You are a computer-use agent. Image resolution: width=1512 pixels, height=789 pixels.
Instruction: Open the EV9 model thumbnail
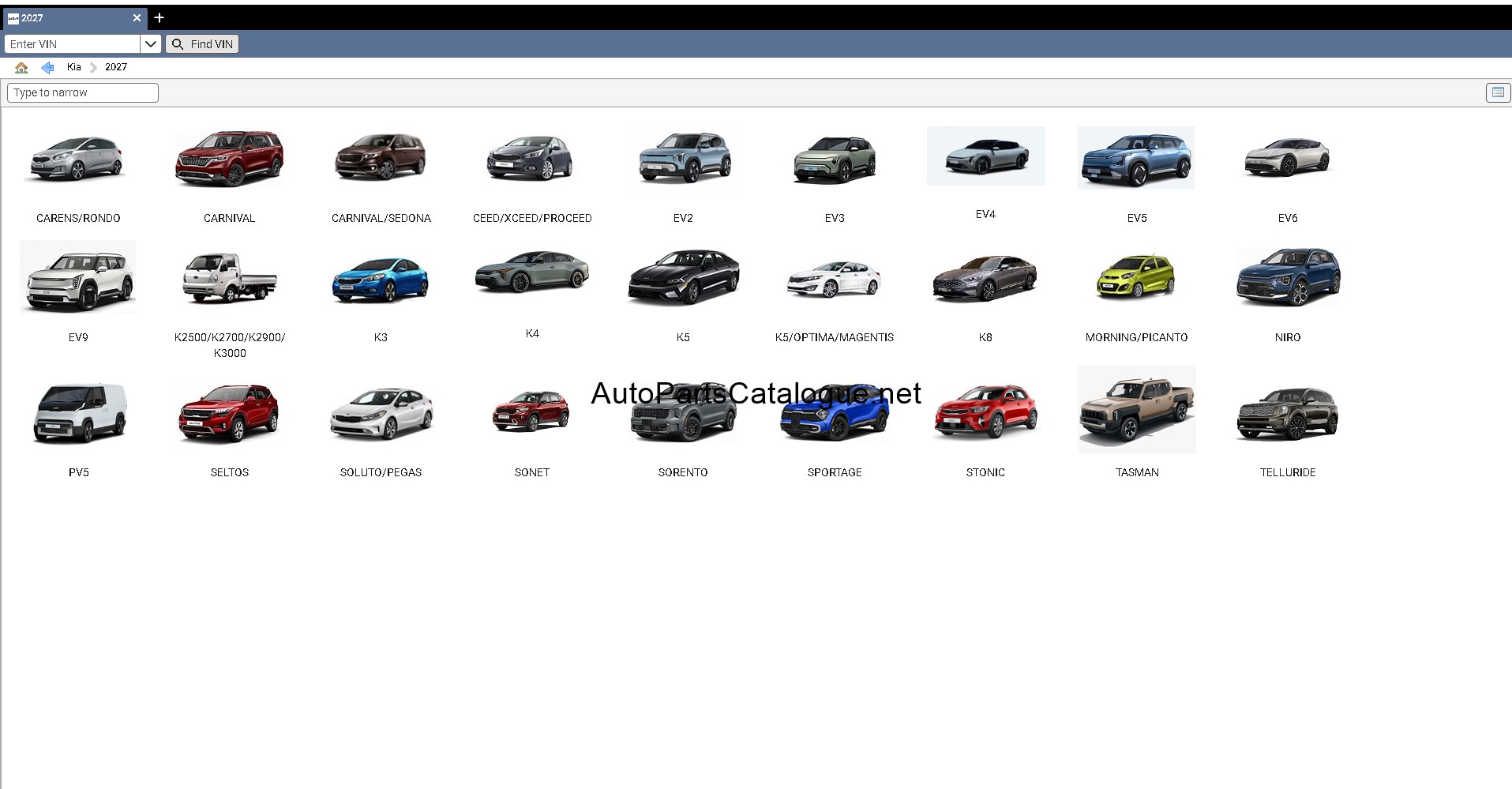click(x=77, y=277)
